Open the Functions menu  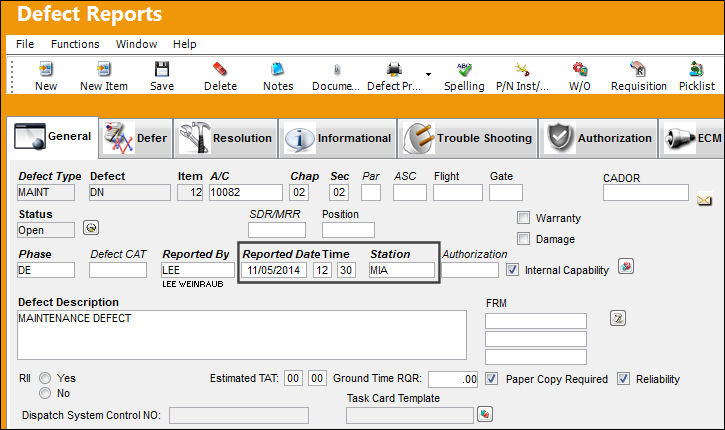click(75, 44)
